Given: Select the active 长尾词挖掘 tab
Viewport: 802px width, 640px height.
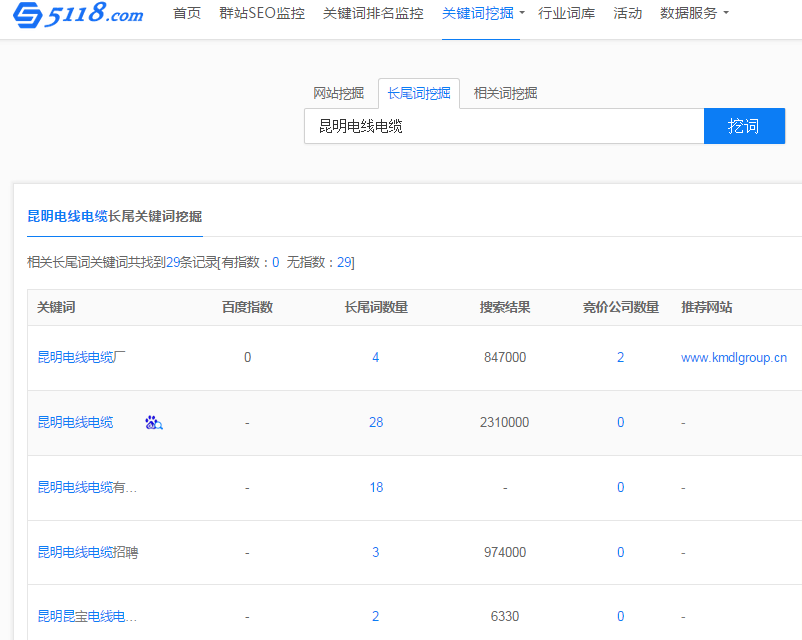Looking at the screenshot, I should coord(420,92).
